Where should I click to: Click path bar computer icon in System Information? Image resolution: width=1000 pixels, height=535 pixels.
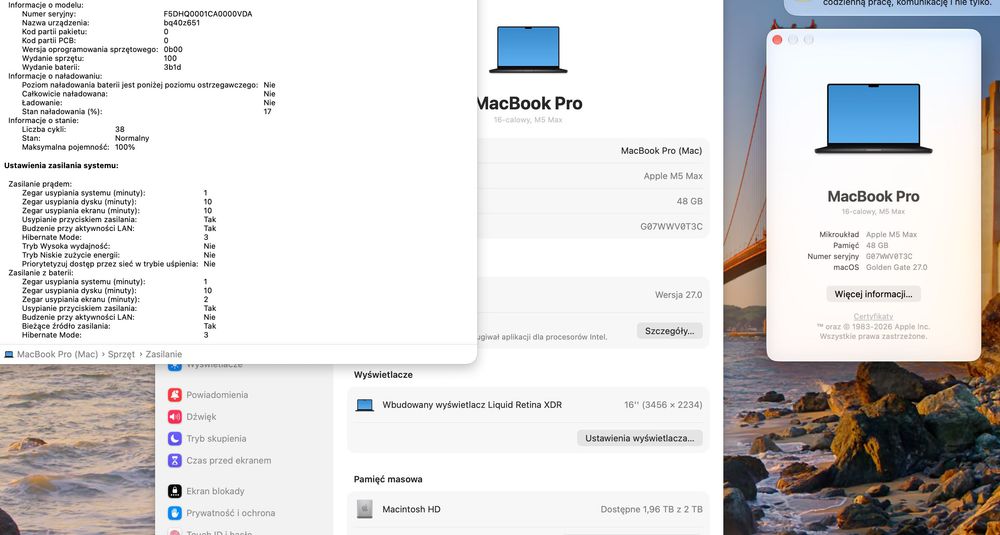tap(9, 355)
